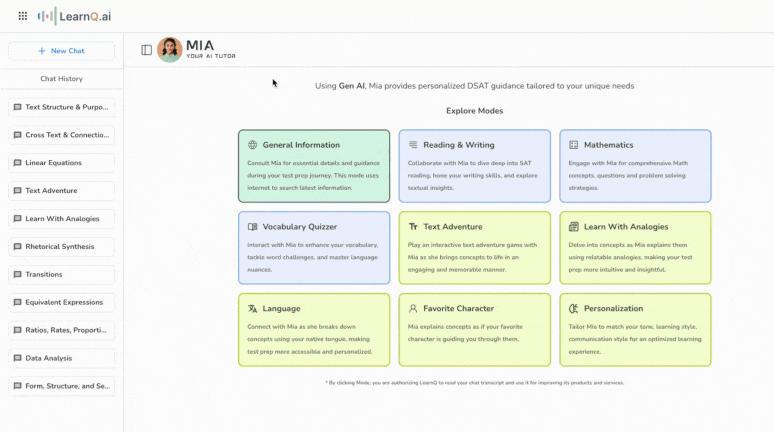The width and height of the screenshot is (774, 432).
Task: Click the calculator icon on Mathematics
Action: tap(574, 145)
